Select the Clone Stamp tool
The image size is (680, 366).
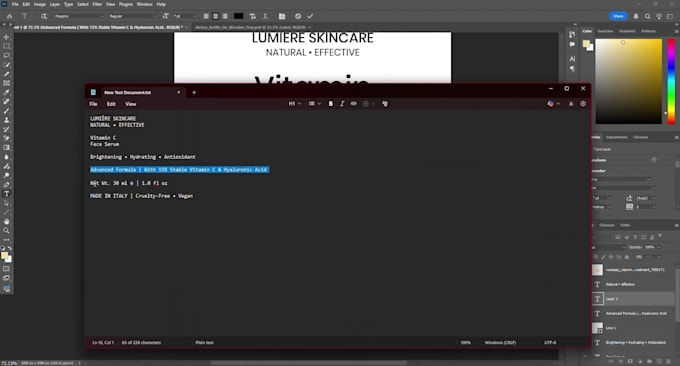pyautogui.click(x=7, y=120)
